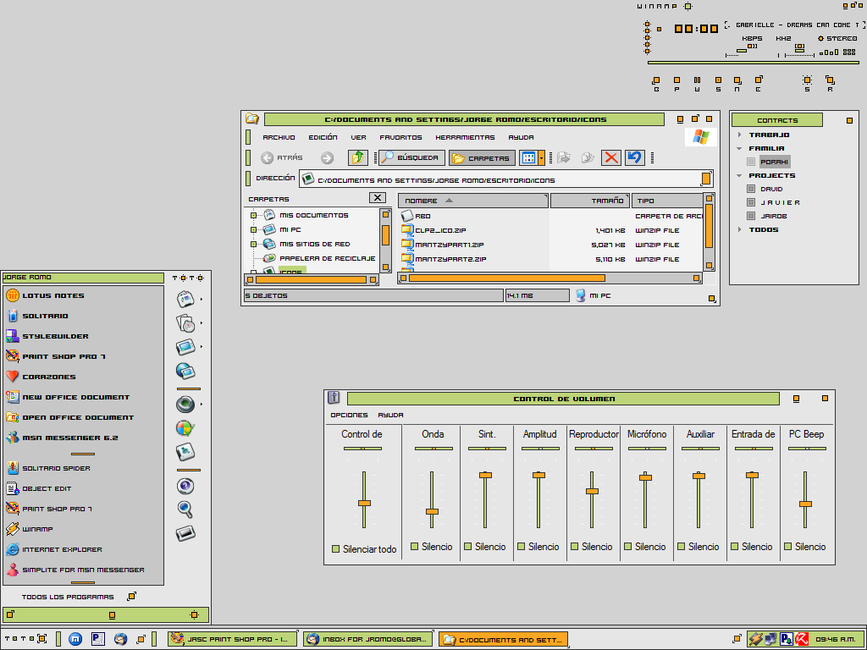Click the Control de master volume slider handle
This screenshot has height=650, width=867.
pos(364,503)
